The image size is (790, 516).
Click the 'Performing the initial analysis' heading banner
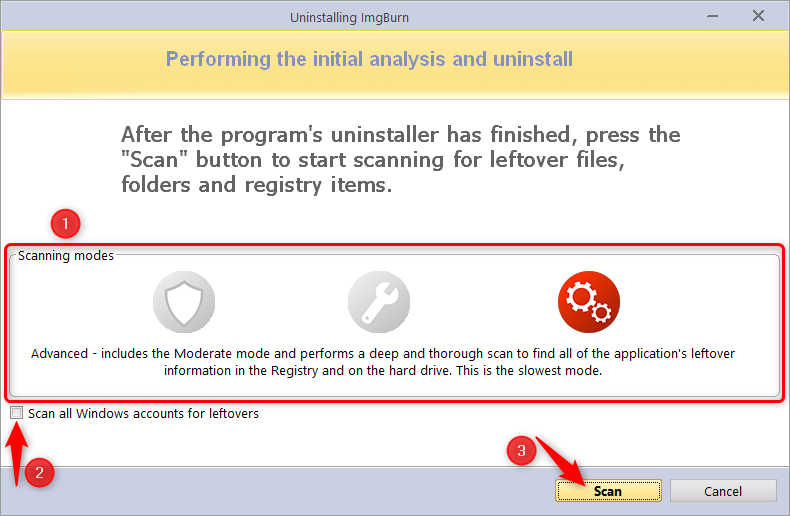point(369,59)
